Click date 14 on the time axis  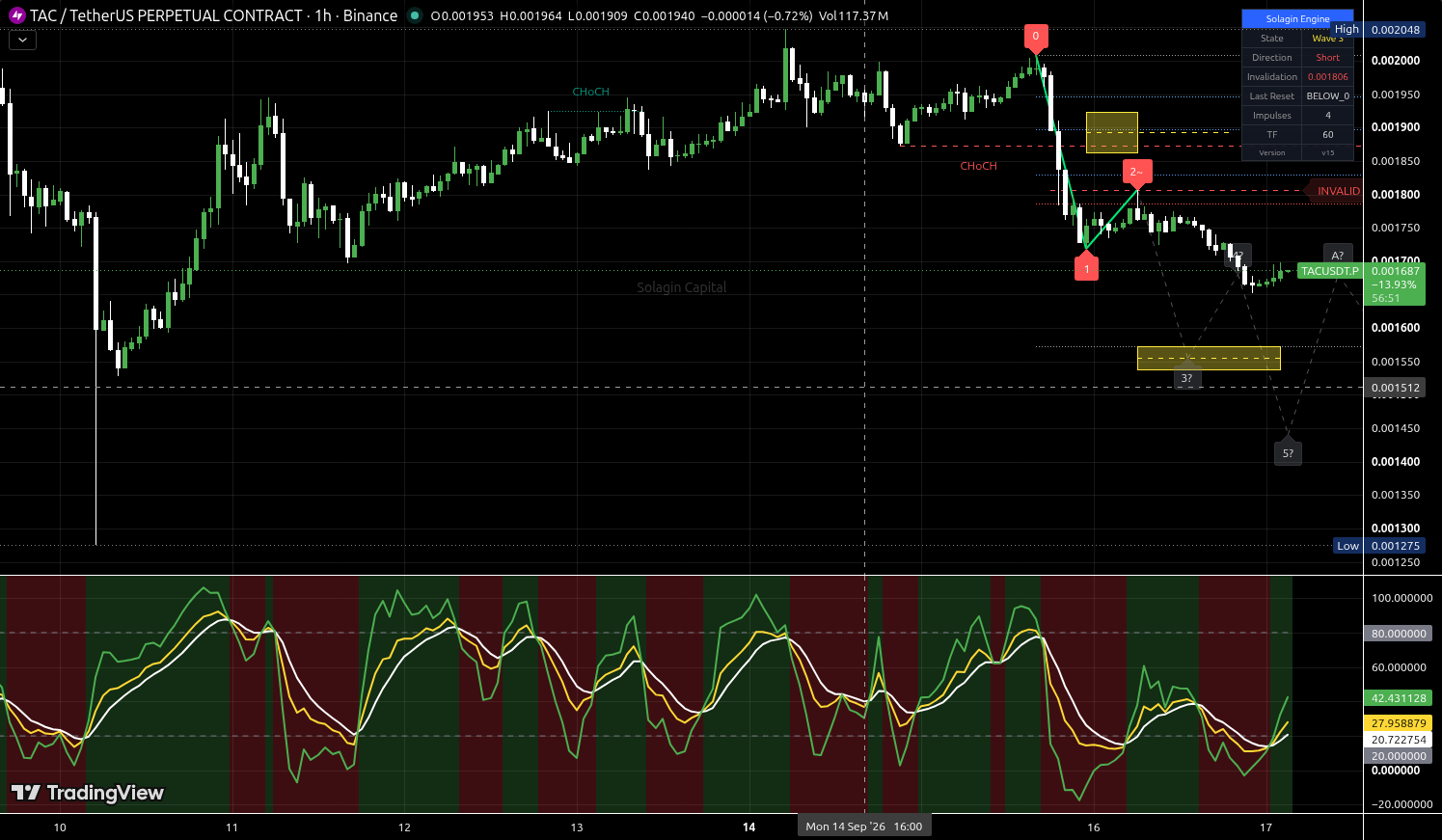click(749, 827)
